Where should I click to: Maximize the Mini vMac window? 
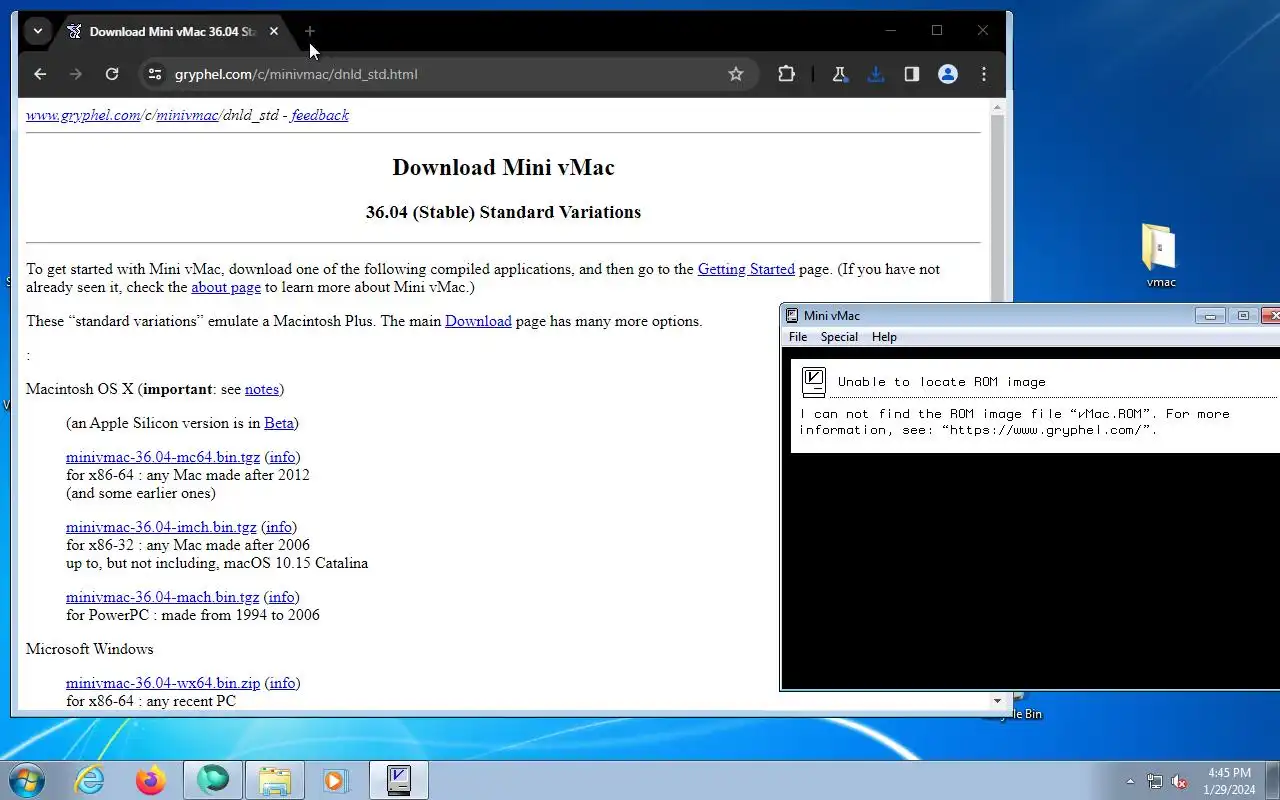tap(1243, 316)
